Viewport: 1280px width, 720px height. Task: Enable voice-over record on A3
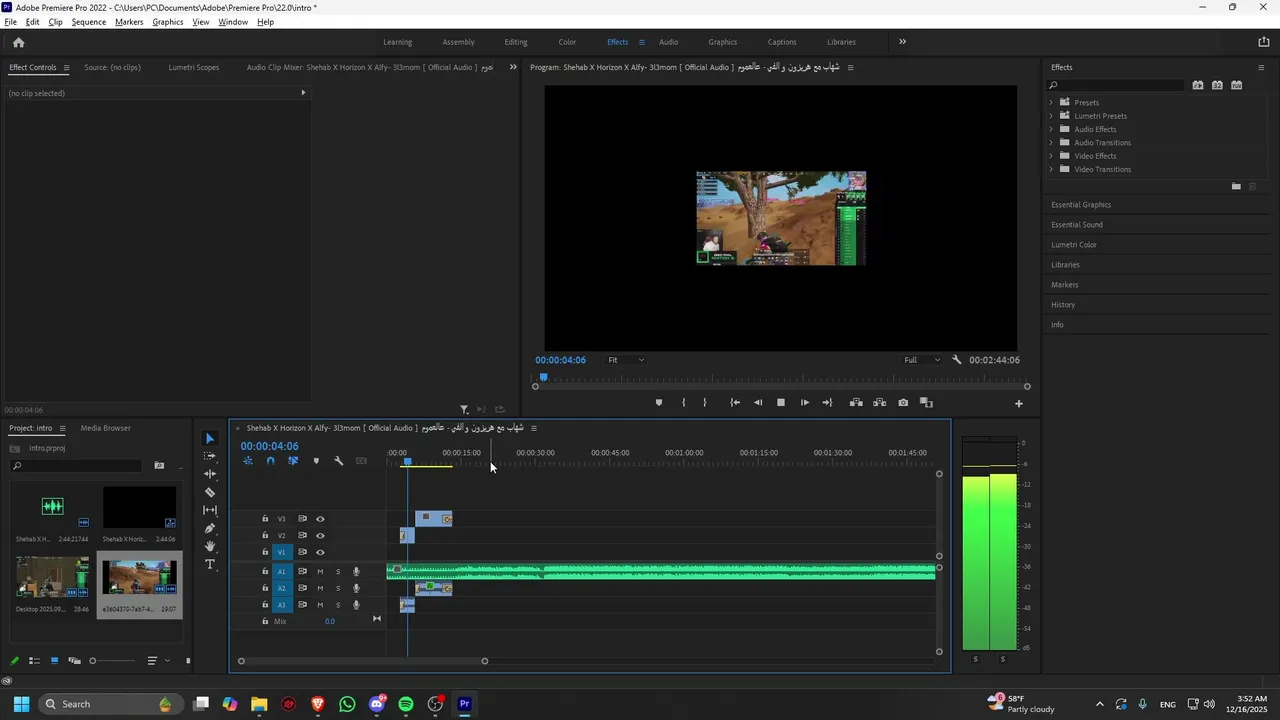[x=356, y=605]
